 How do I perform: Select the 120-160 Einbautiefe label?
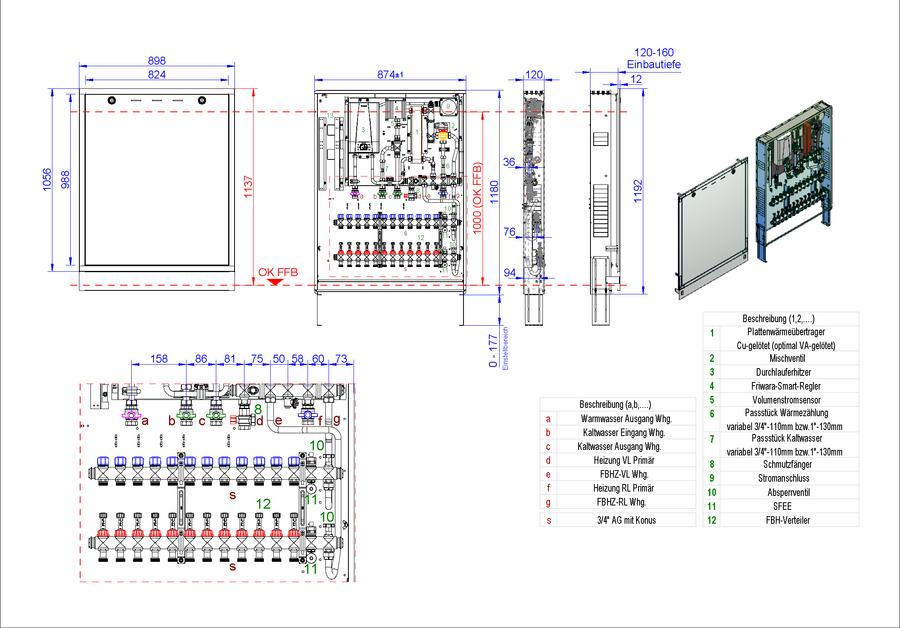click(654, 59)
